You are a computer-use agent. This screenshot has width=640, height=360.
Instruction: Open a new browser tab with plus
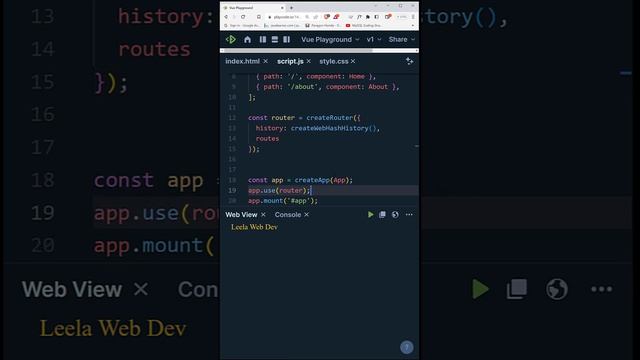[291, 8]
